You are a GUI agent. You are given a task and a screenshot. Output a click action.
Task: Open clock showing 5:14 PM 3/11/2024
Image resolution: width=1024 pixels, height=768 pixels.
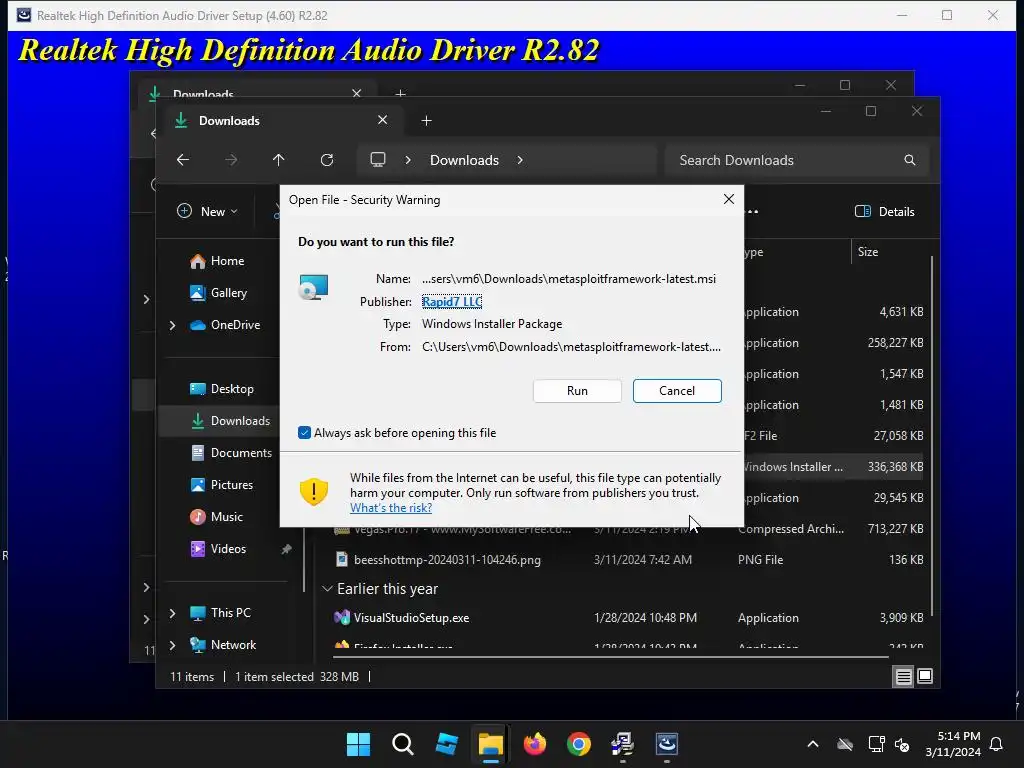pyautogui.click(x=953, y=744)
